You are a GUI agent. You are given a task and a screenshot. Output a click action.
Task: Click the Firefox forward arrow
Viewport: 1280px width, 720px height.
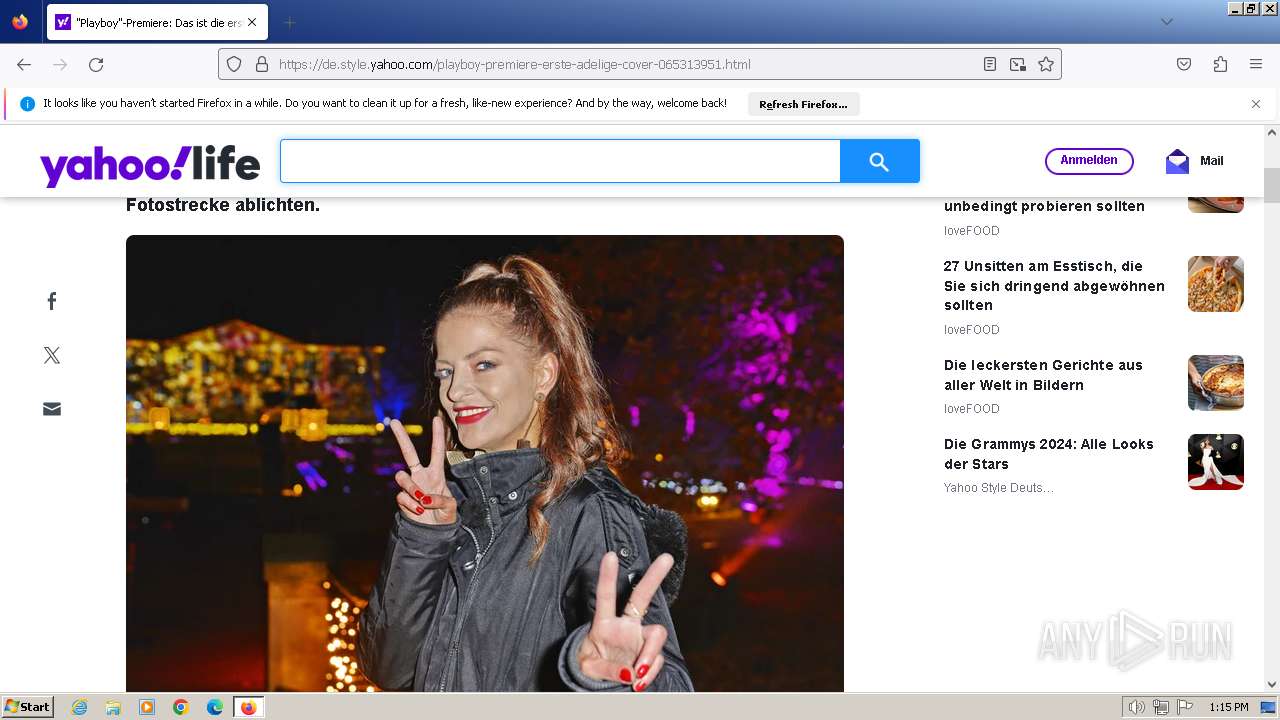click(x=60, y=64)
